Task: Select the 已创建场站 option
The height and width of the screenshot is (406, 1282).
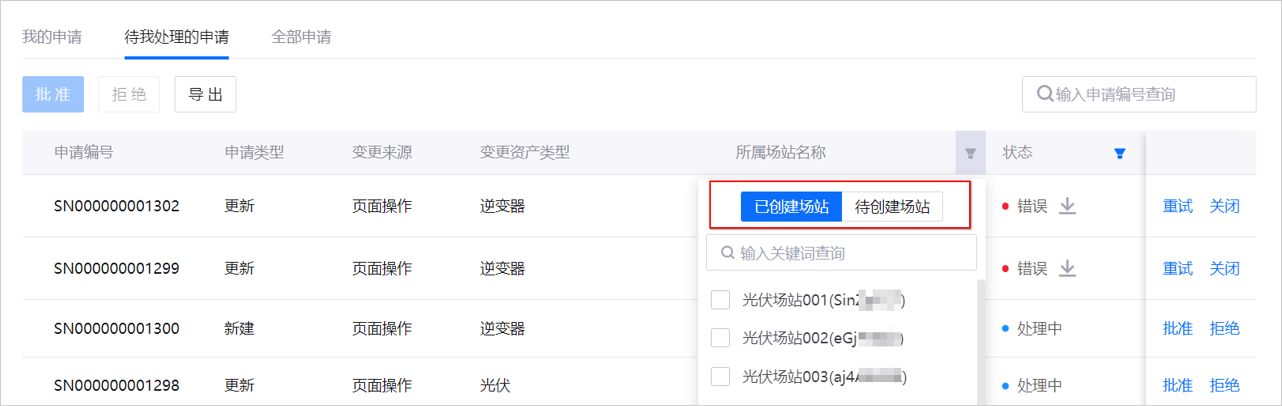Action: pyautogui.click(x=791, y=207)
